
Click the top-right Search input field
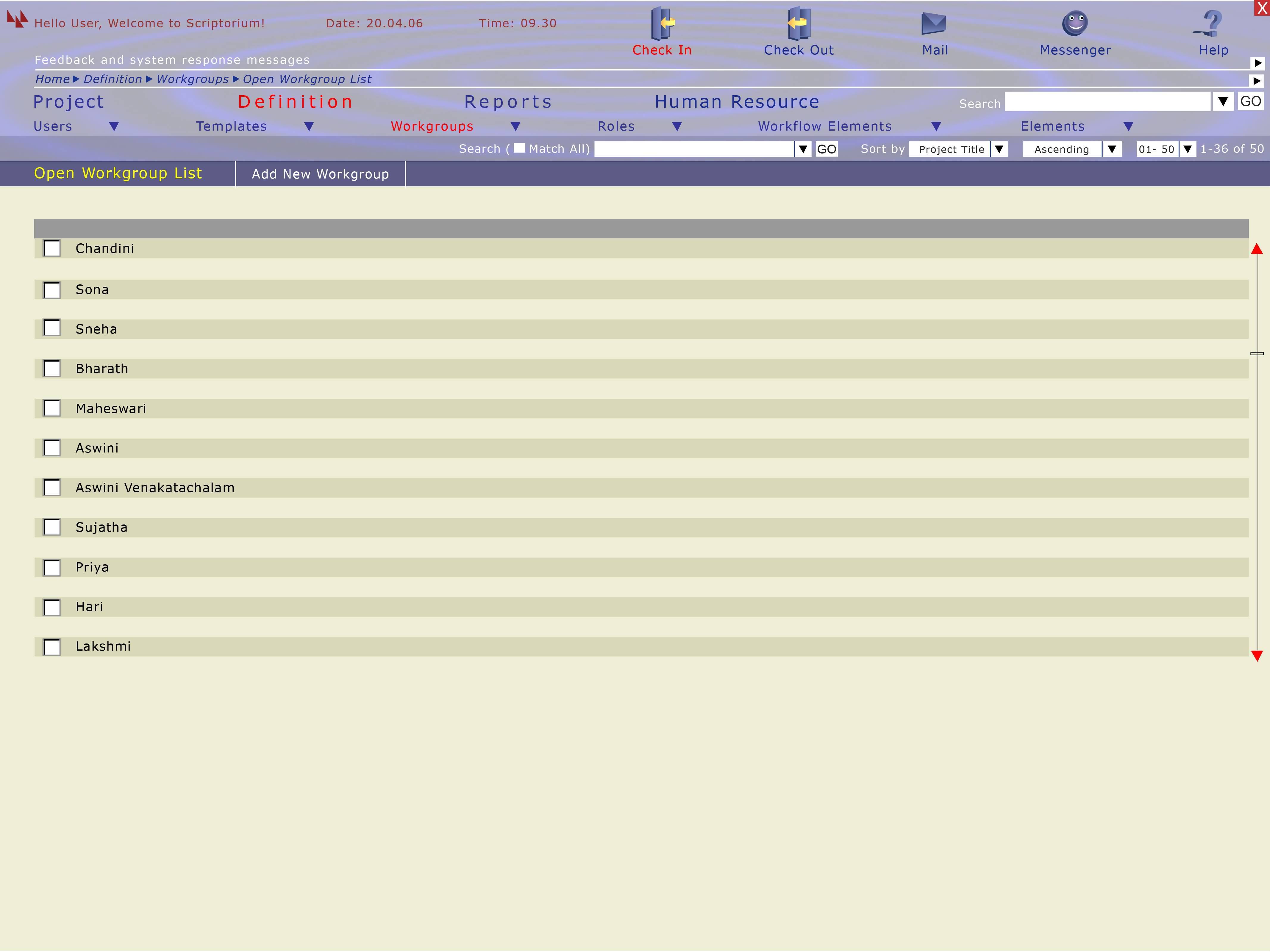pyautogui.click(x=1107, y=101)
